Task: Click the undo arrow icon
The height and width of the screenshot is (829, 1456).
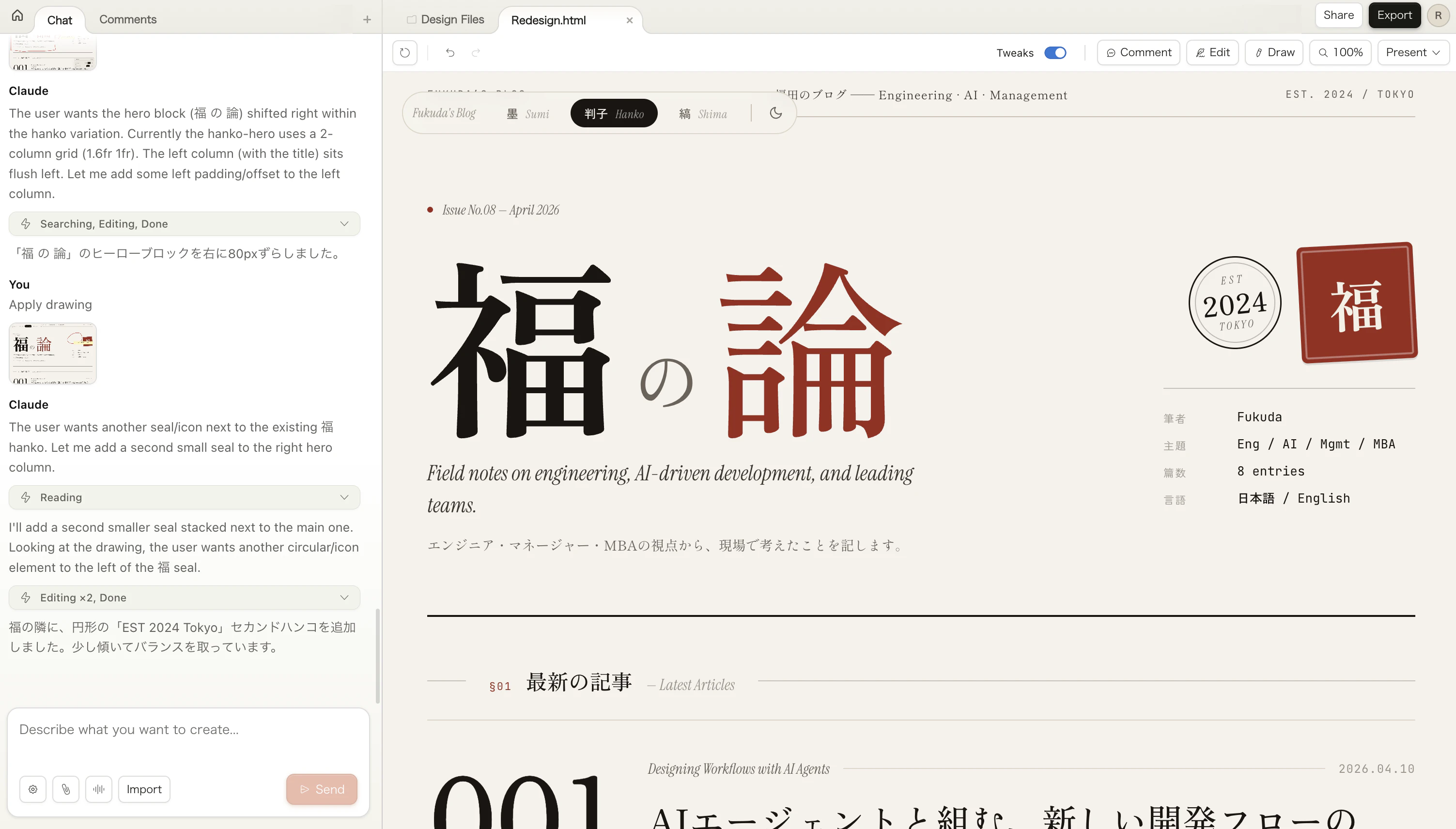Action: tap(450, 53)
